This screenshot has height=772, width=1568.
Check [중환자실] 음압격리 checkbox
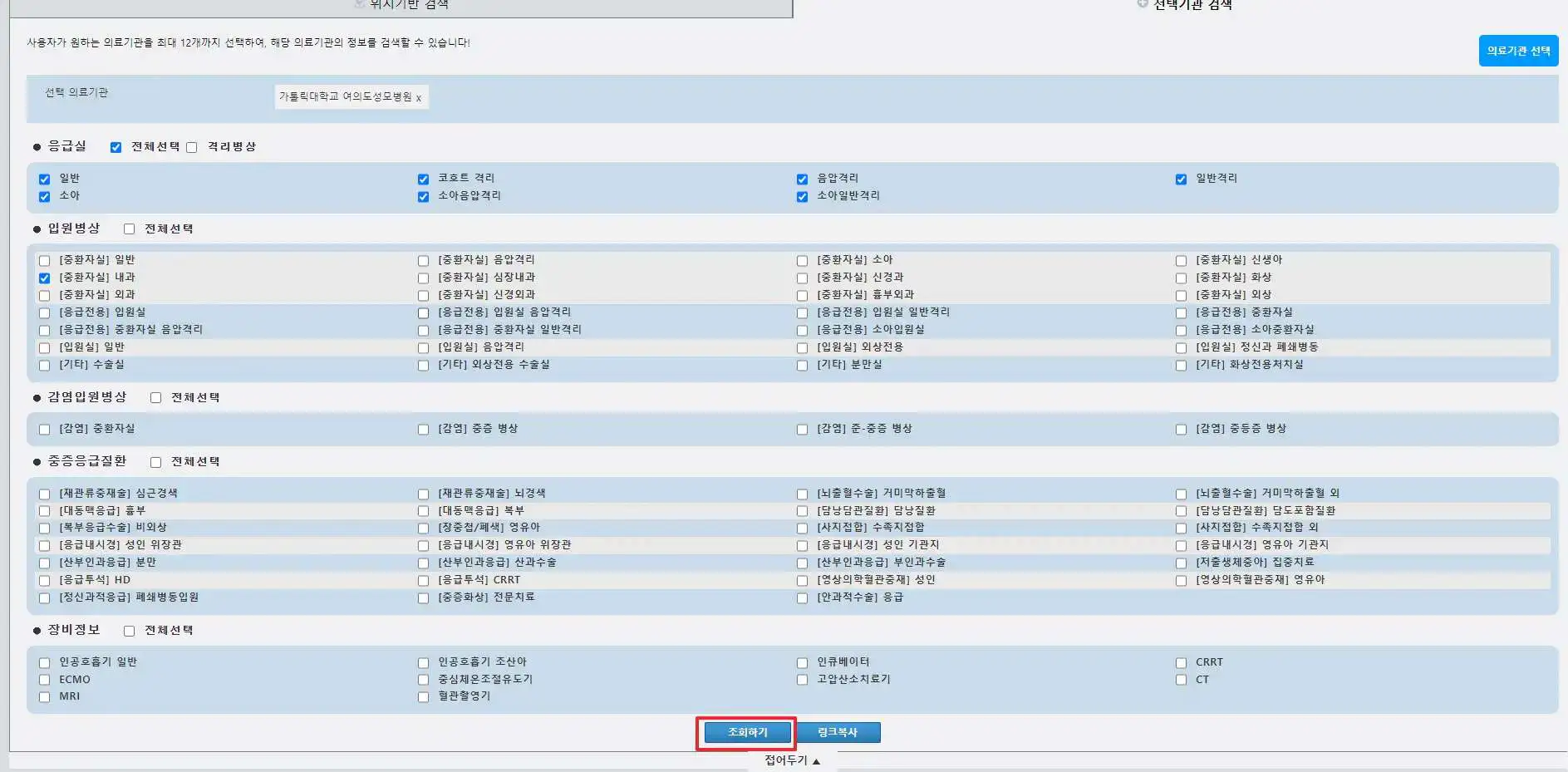423,260
